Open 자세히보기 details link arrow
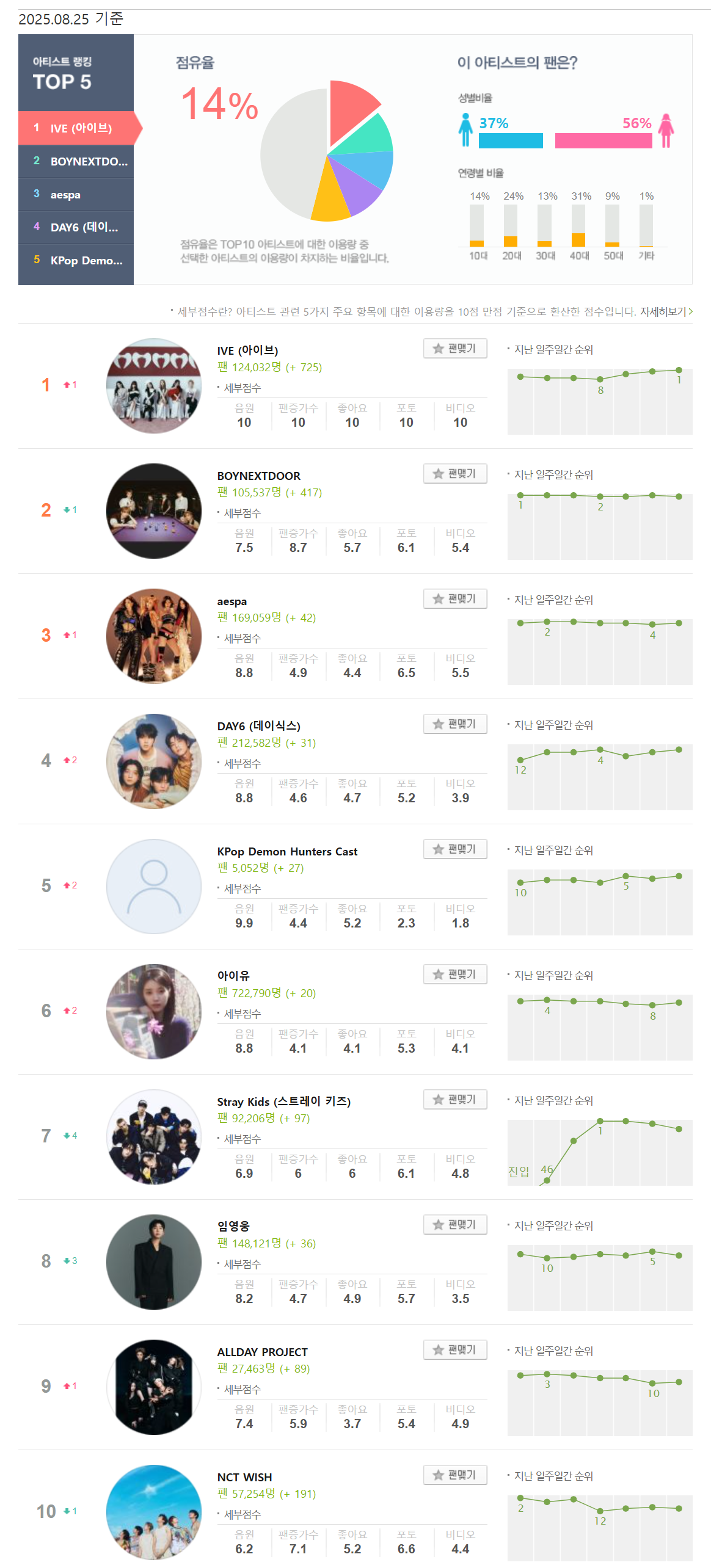The height and width of the screenshot is (1568, 711). [666, 311]
